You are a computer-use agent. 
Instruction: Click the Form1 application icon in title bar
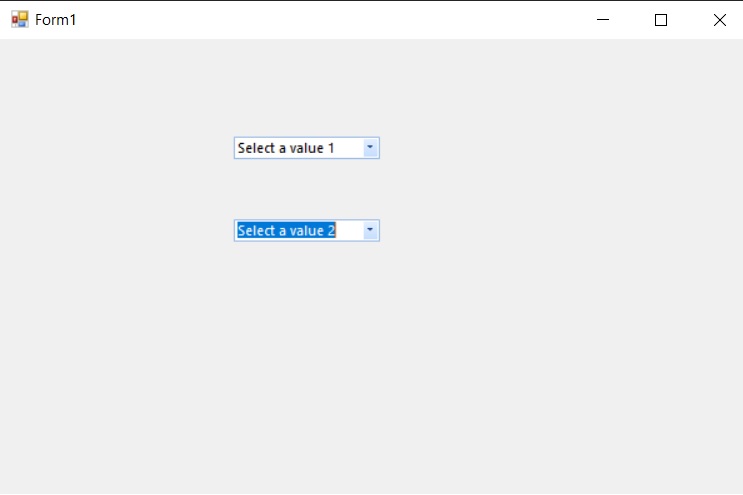[20, 20]
